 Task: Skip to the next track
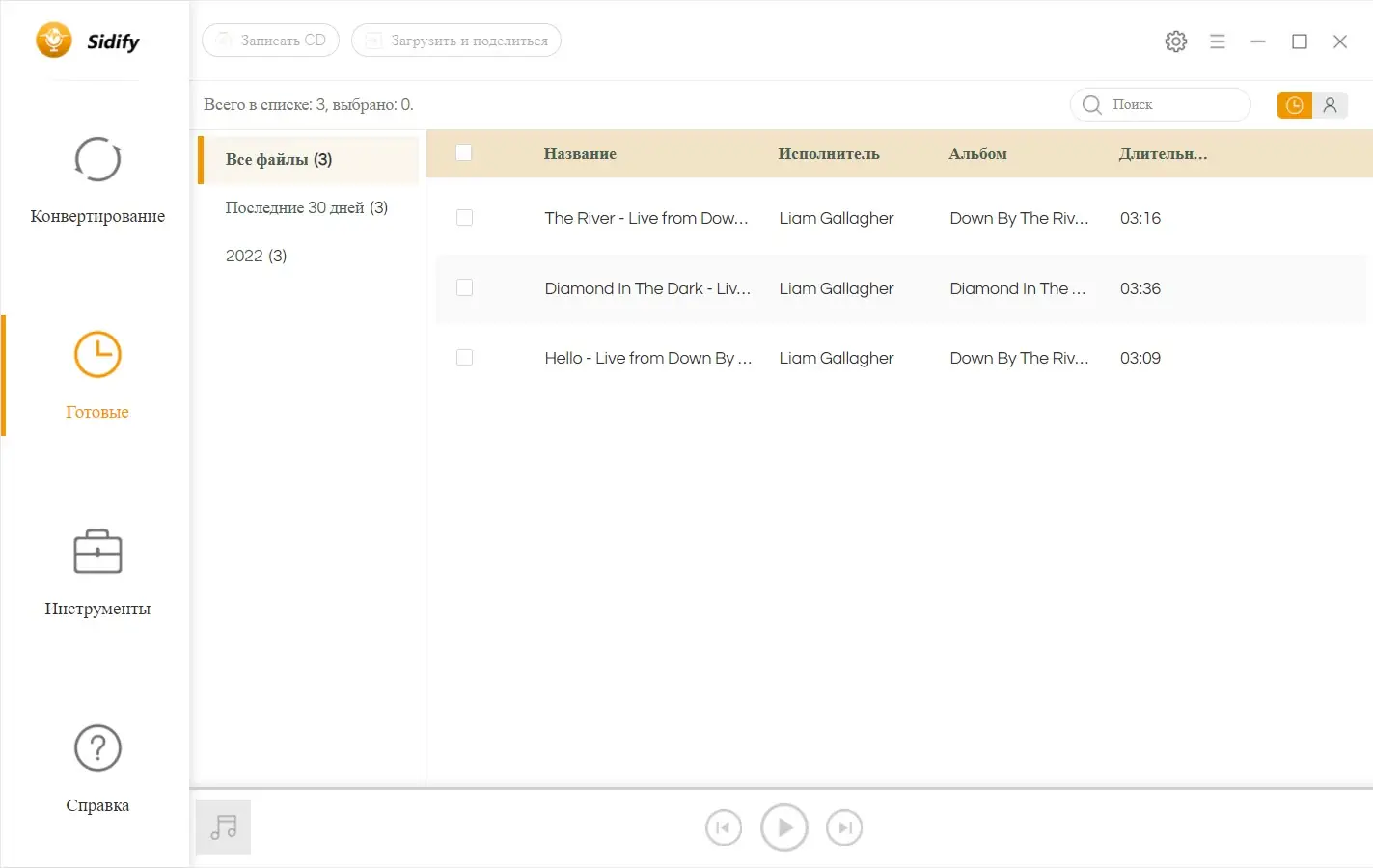(844, 827)
